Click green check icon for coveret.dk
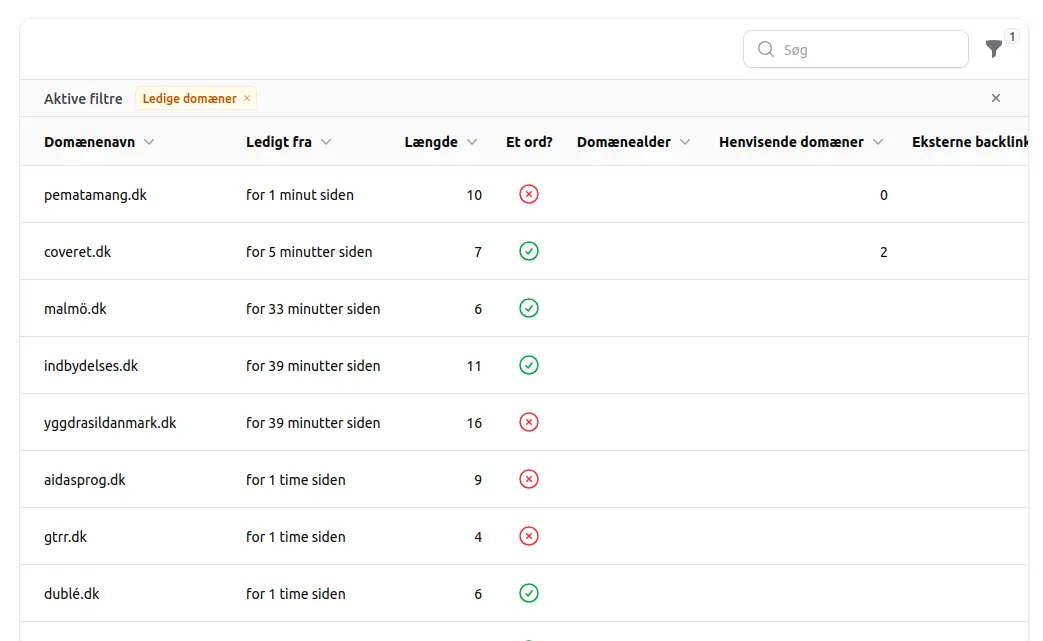Viewport: 1043px width, 641px height. point(529,251)
